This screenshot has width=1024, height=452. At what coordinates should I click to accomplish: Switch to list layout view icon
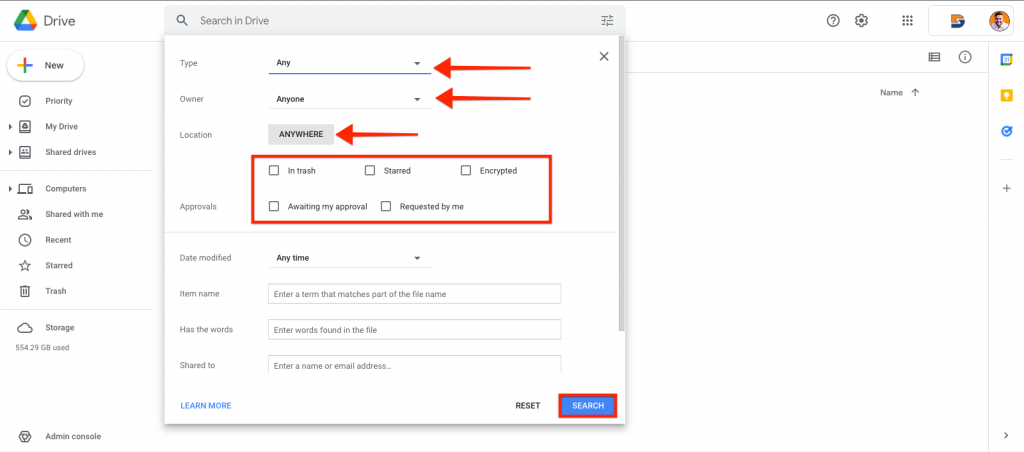pyautogui.click(x=935, y=57)
